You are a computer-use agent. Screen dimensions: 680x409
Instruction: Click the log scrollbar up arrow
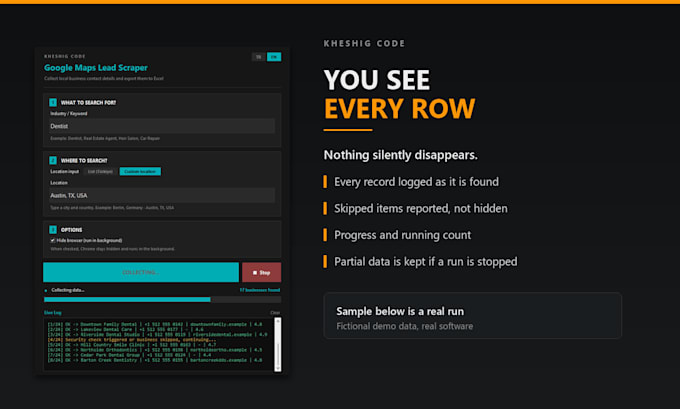click(x=278, y=321)
